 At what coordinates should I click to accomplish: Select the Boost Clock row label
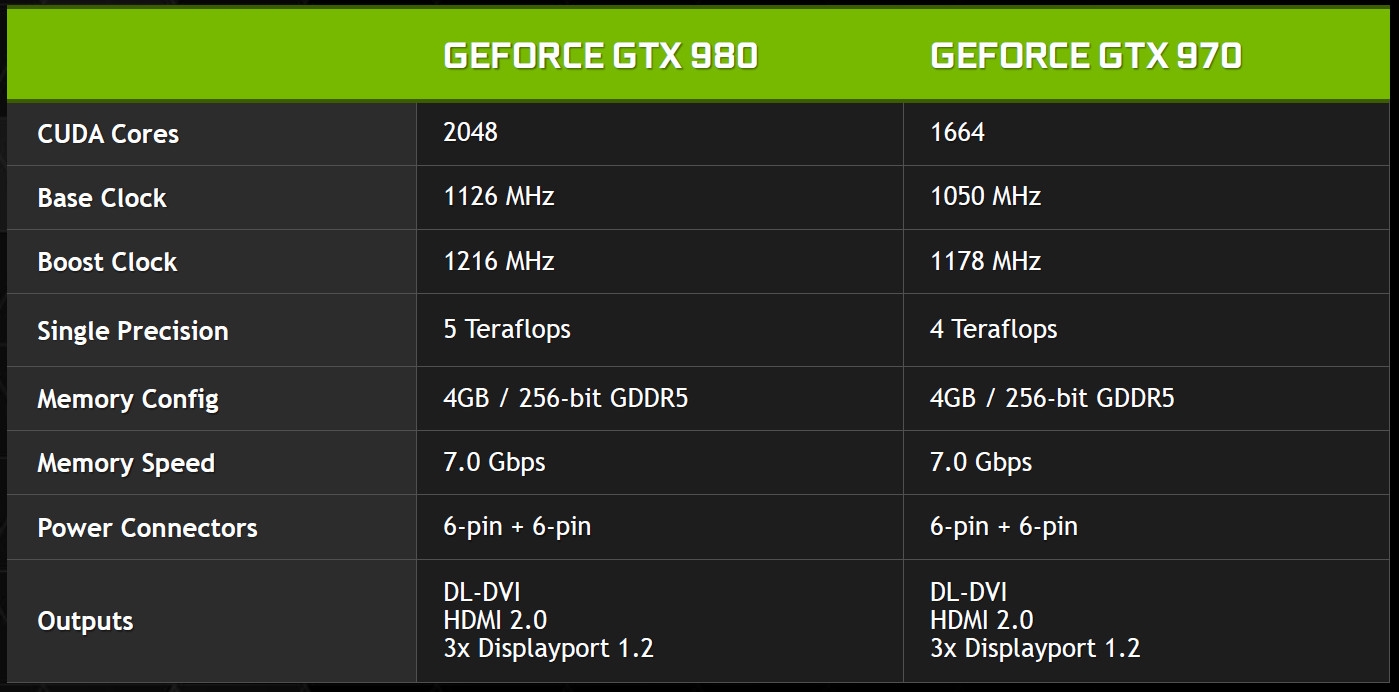tap(107, 262)
